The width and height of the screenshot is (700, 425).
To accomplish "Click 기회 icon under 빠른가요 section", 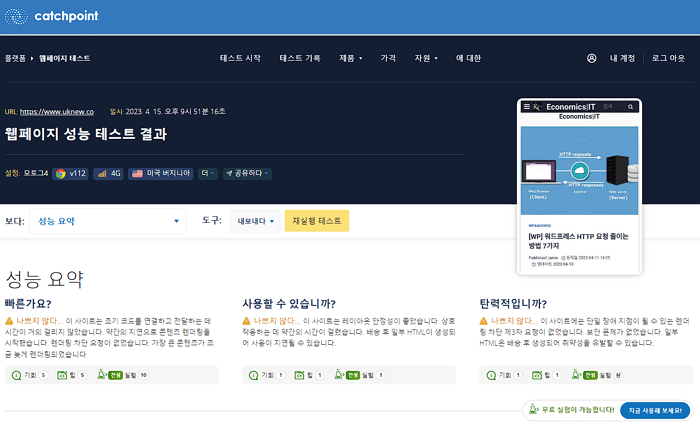I will [16, 375].
